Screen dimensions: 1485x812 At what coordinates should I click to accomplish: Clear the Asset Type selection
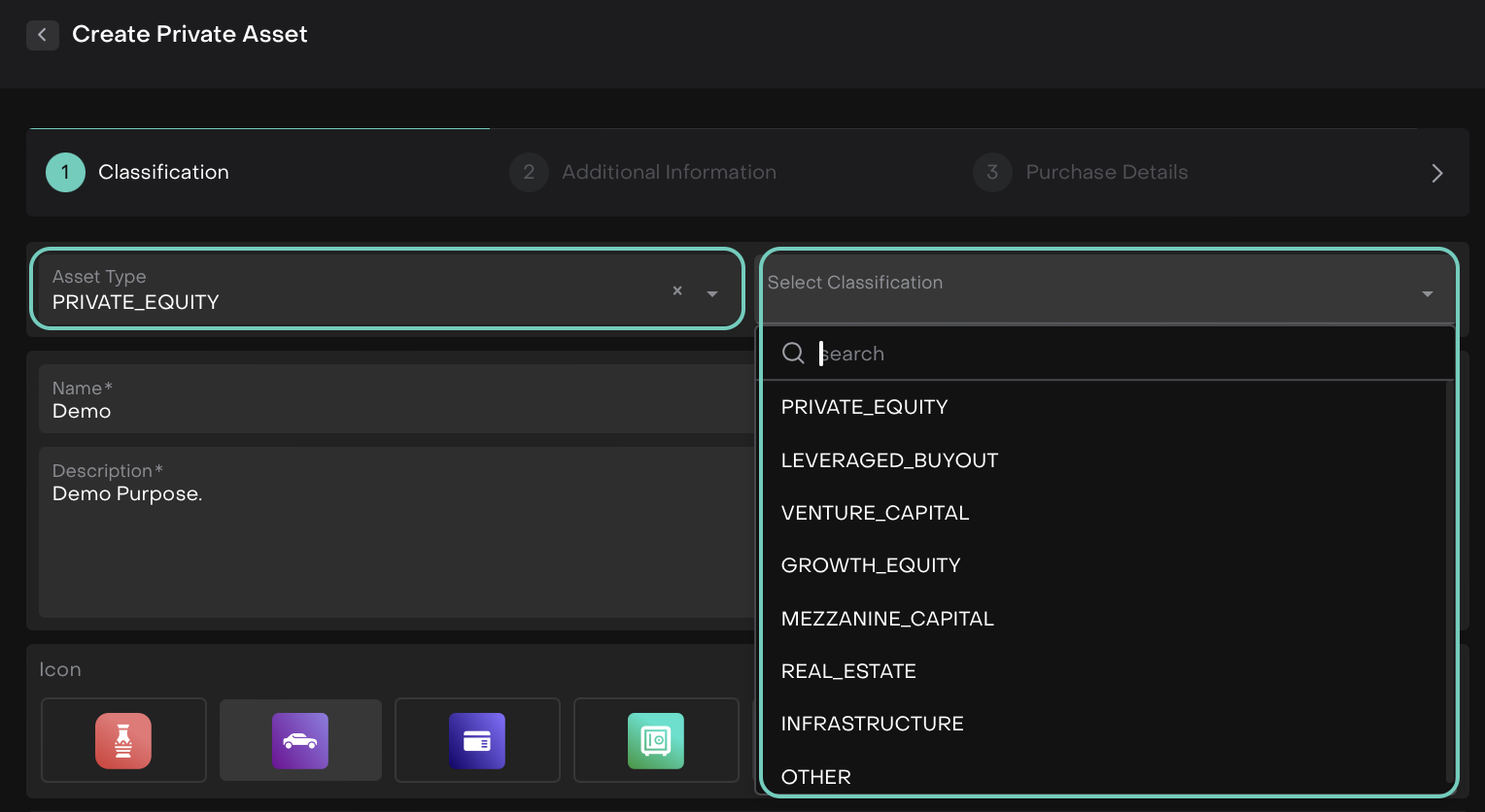[x=677, y=291]
